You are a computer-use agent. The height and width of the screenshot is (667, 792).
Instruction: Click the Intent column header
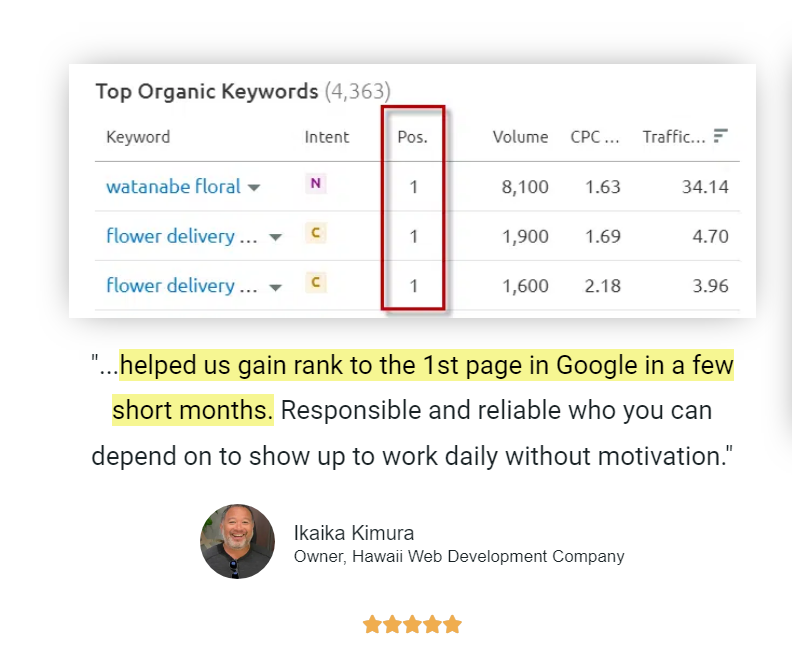[x=327, y=137]
